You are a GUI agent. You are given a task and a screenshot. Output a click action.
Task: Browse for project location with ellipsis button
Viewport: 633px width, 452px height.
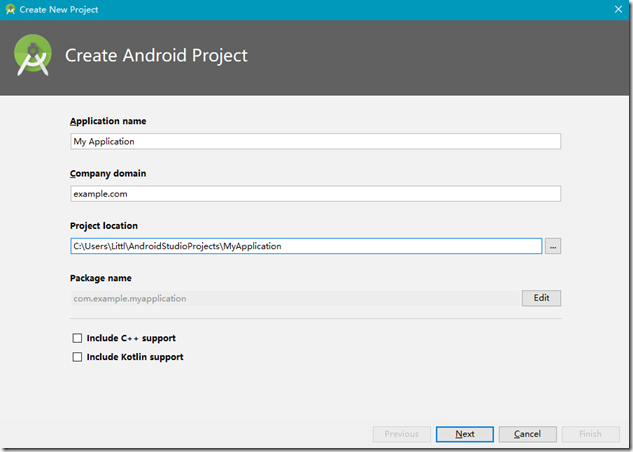tap(553, 246)
